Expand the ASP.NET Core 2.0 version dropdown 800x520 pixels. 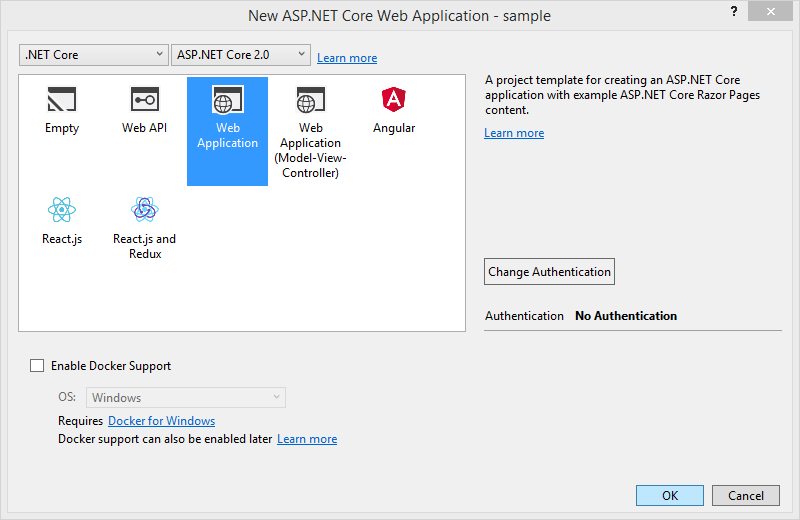pos(241,55)
